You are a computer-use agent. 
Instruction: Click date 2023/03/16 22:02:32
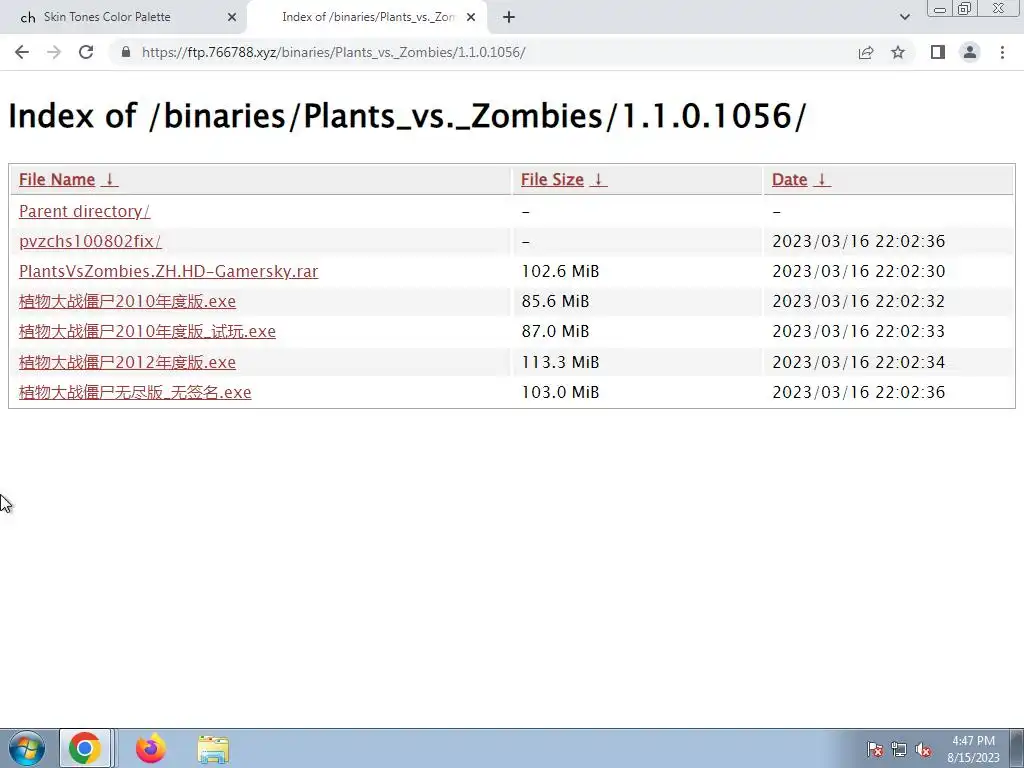pyautogui.click(x=859, y=301)
